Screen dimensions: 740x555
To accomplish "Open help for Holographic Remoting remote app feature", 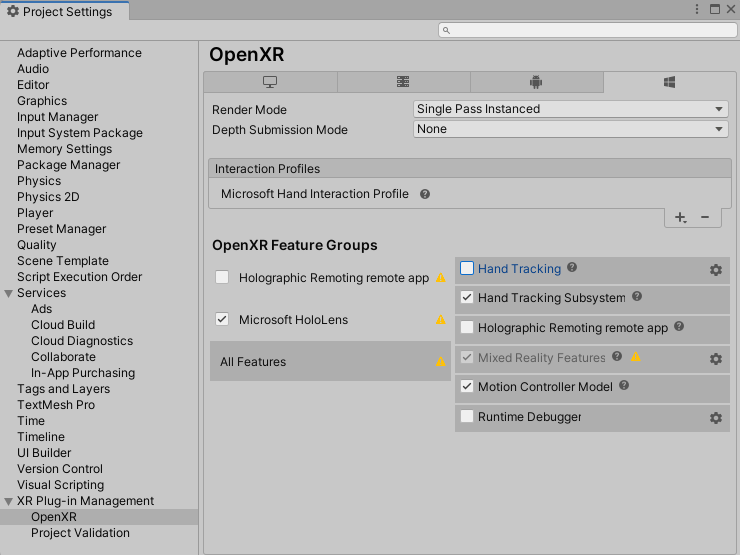I will coord(679,326).
